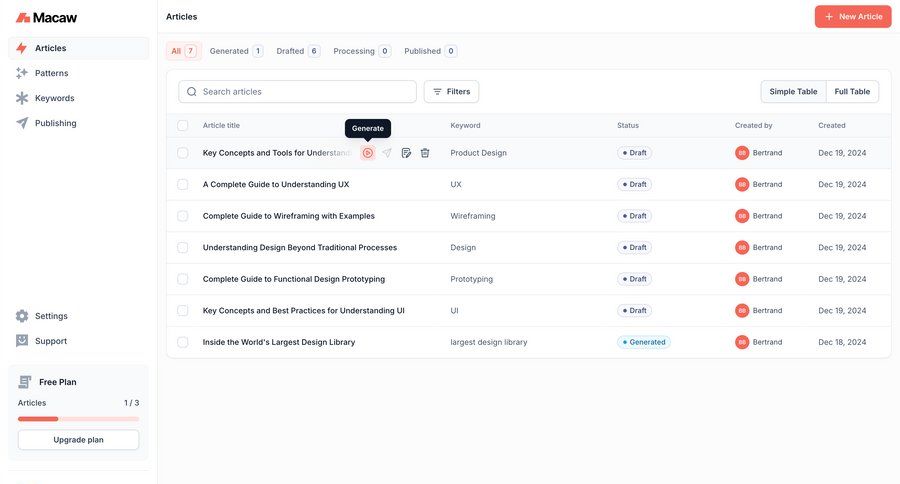This screenshot has width=900, height=484.
Task: Open Complete Guide to Functional Design Prototyping
Action: click(x=293, y=279)
